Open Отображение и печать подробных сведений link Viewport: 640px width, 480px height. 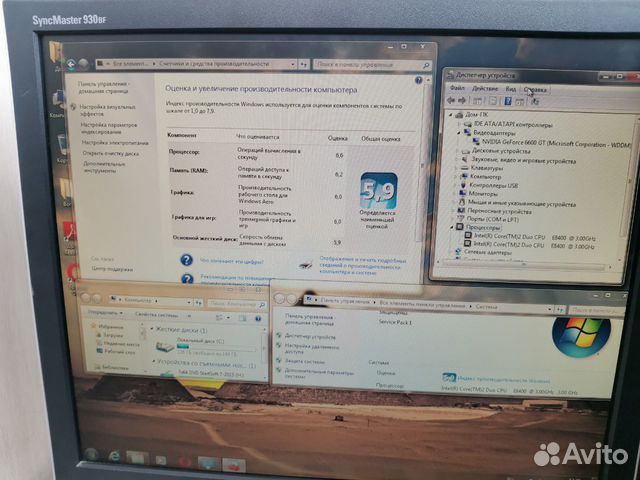[x=362, y=265]
